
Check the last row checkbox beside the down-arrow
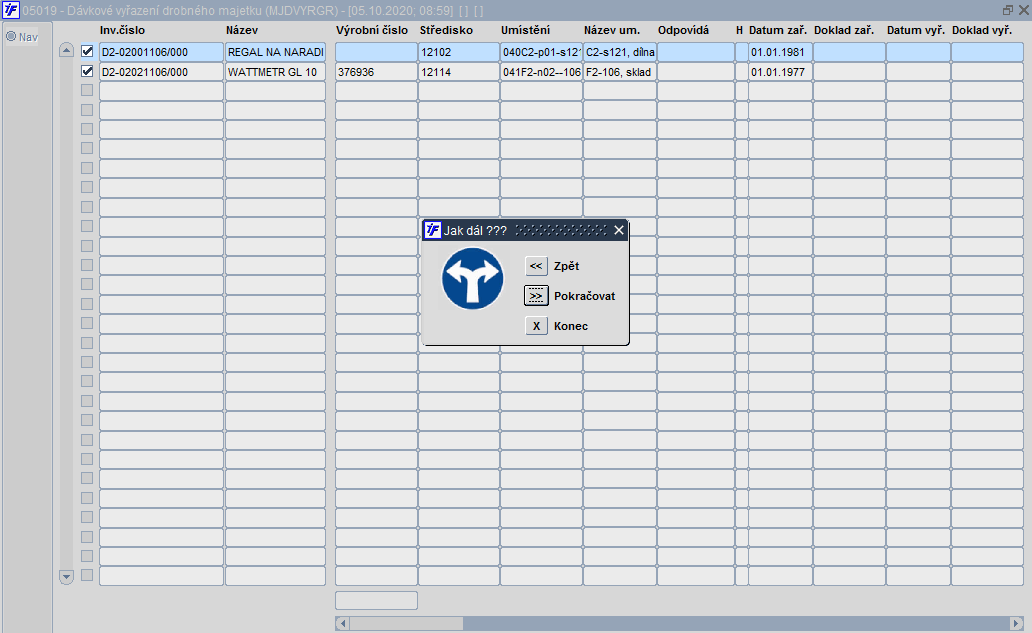[x=87, y=575]
